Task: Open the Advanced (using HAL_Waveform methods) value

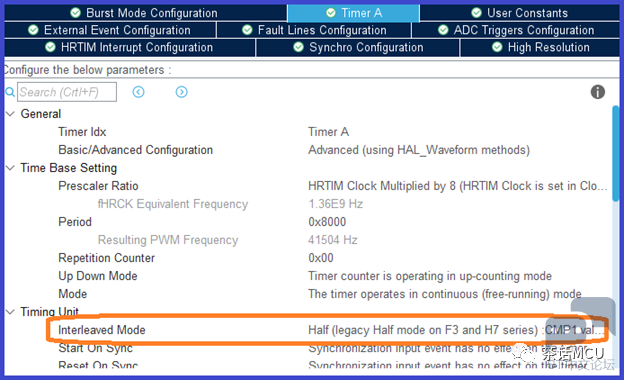Action: (x=419, y=150)
